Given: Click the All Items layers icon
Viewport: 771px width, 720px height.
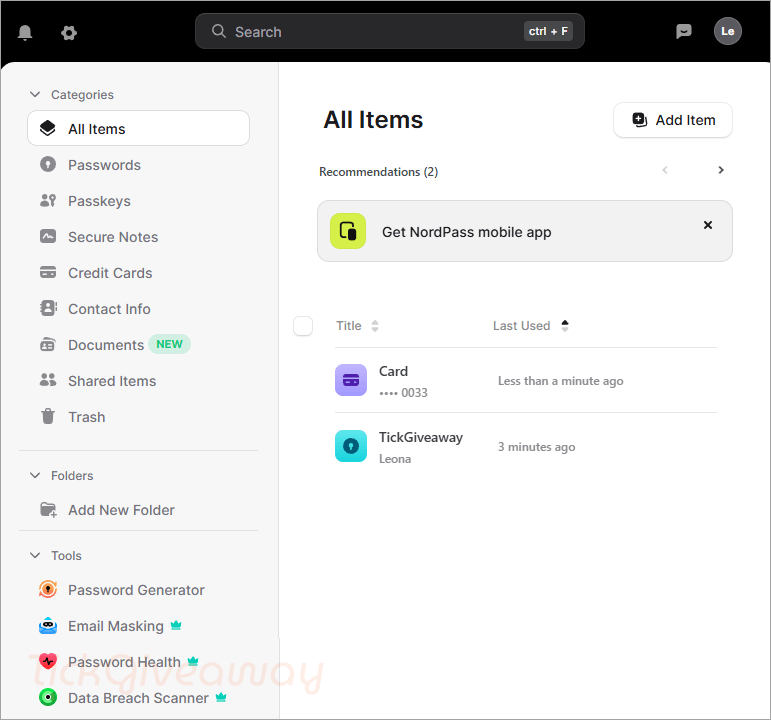Looking at the screenshot, I should click(48, 128).
